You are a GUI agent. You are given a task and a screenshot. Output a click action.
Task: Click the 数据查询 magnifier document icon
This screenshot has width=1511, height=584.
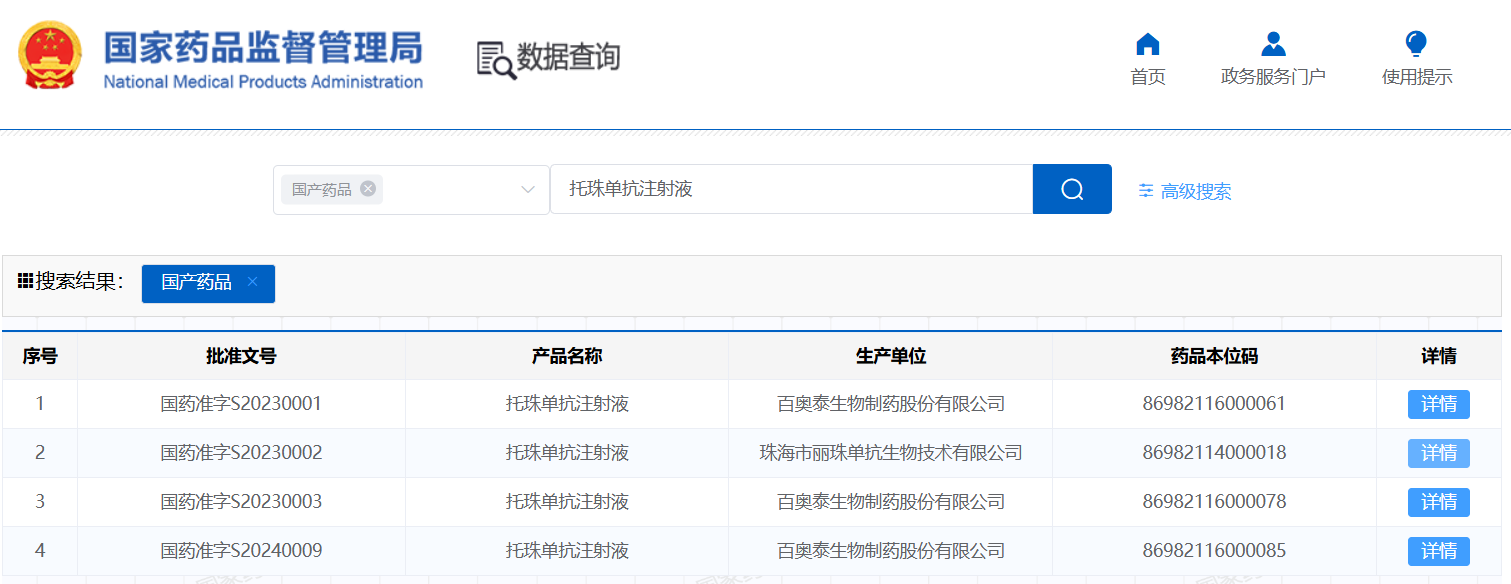(496, 61)
